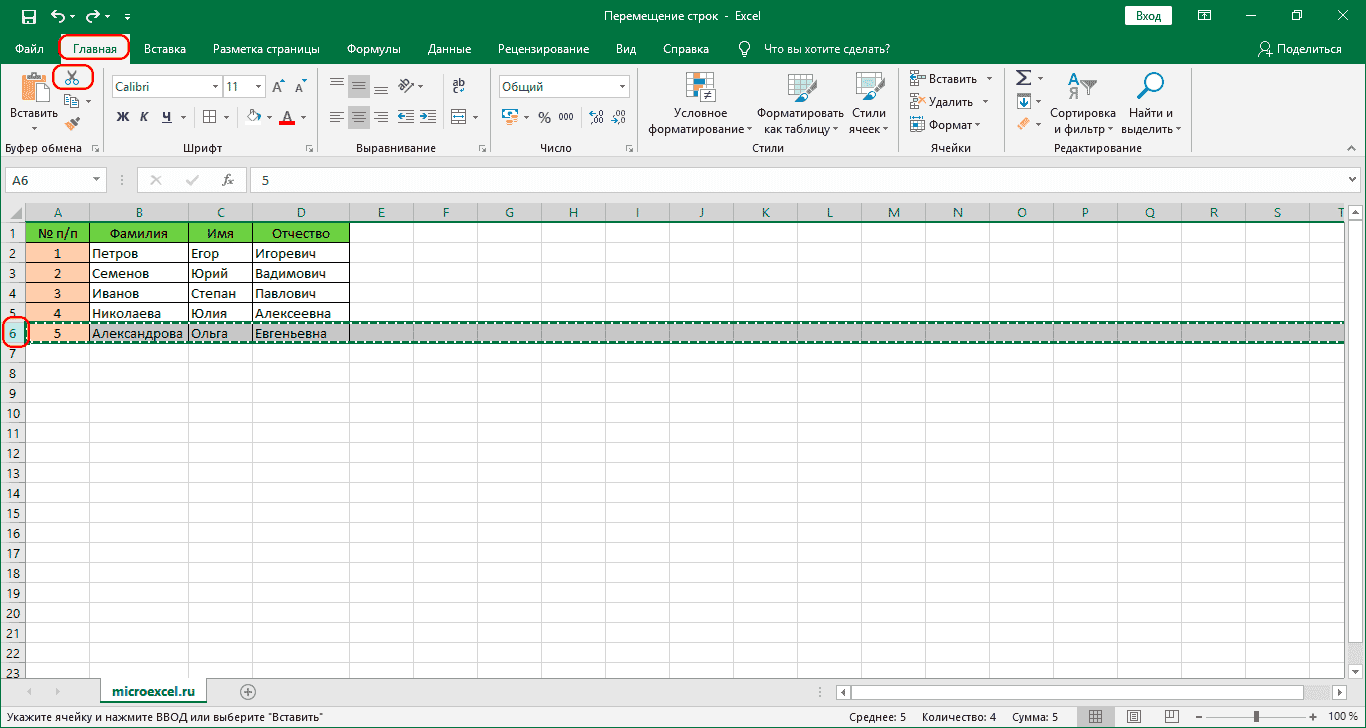The image size is (1366, 728).
Task: Click the AutoSum sigma icon
Action: pyautogui.click(x=1023, y=78)
